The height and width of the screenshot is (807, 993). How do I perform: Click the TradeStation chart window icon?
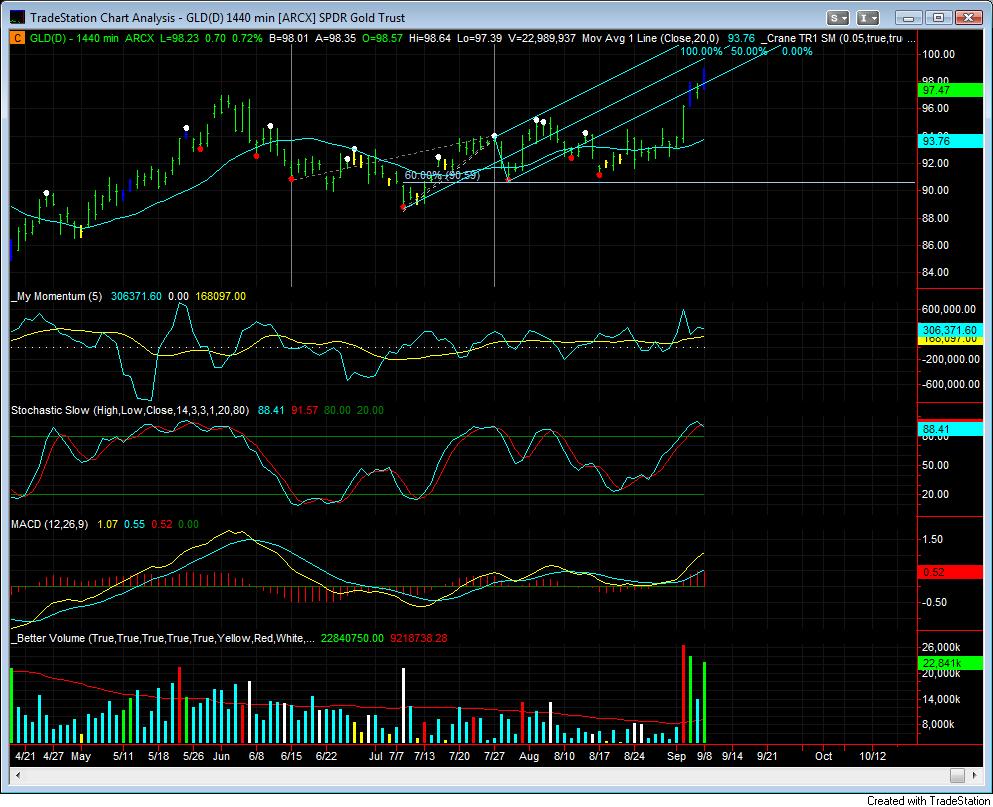[x=18, y=17]
